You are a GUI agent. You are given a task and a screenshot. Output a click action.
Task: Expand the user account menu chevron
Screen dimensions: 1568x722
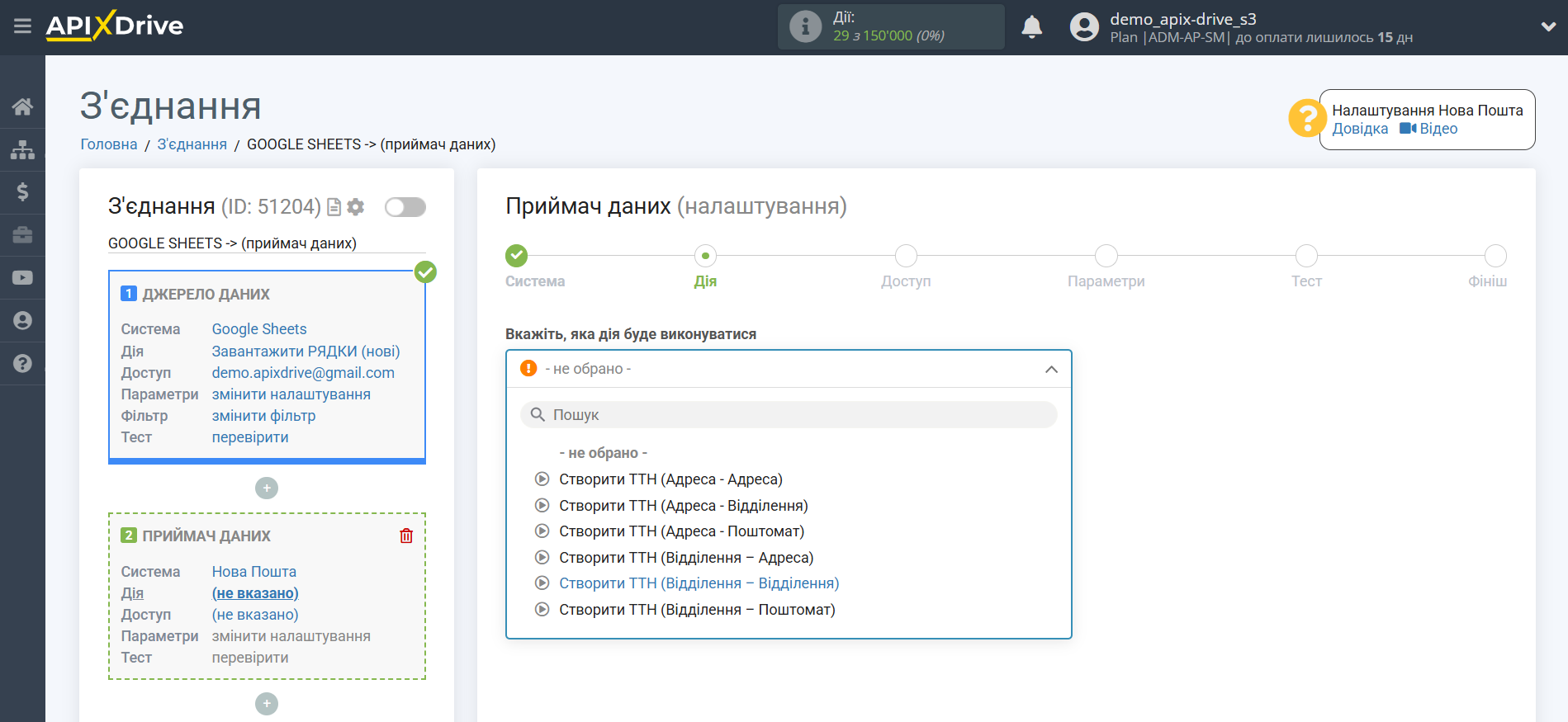click(x=1548, y=26)
